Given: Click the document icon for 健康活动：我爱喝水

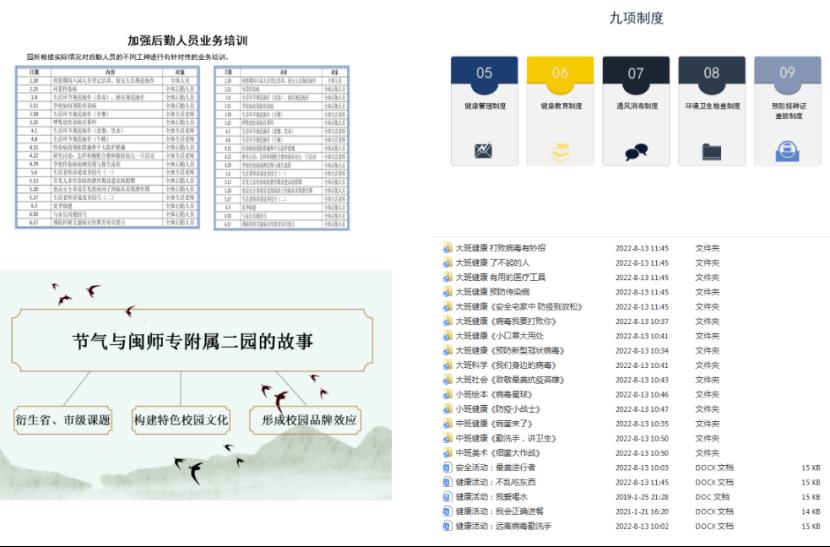Looking at the screenshot, I should [x=448, y=496].
